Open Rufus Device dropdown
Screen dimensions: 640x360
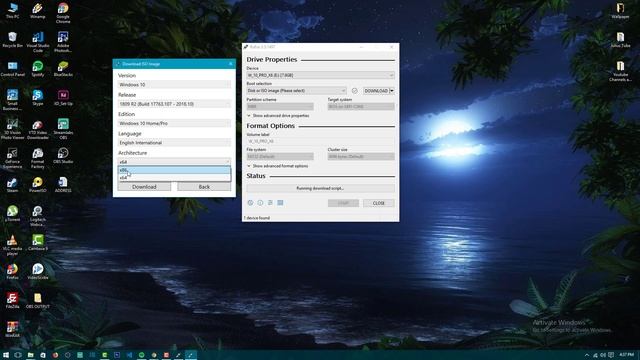320,75
